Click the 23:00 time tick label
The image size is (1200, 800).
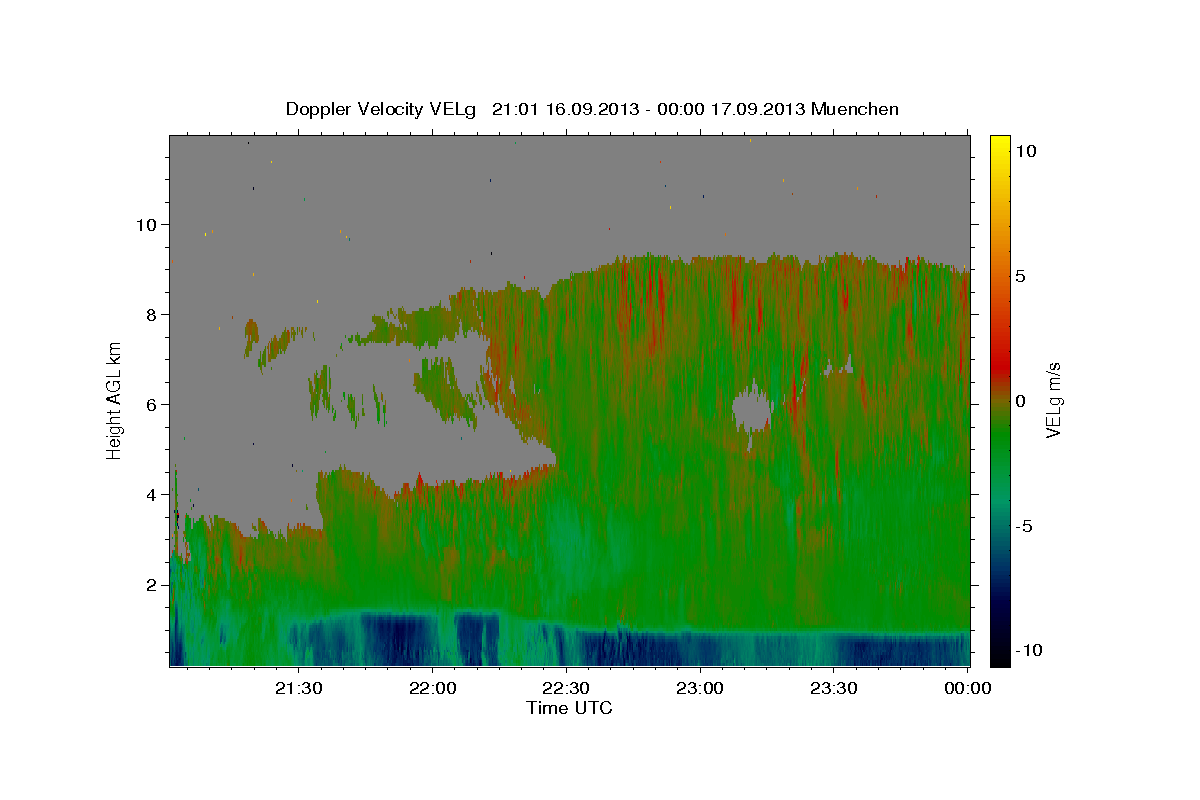pyautogui.click(x=699, y=688)
